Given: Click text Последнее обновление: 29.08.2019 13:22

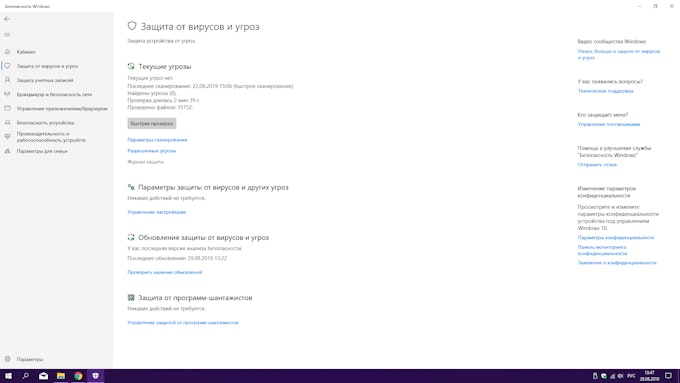Looking at the screenshot, I should [x=177, y=258].
